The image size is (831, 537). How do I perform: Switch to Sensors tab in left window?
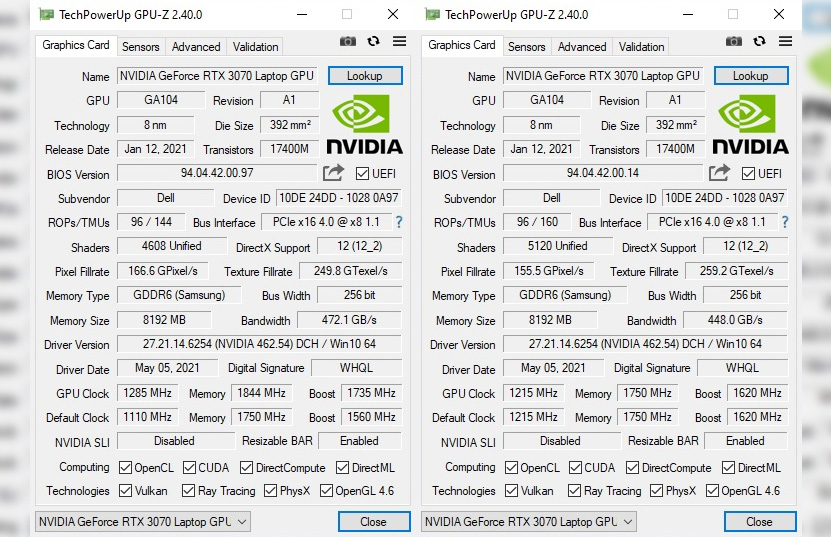tap(140, 47)
